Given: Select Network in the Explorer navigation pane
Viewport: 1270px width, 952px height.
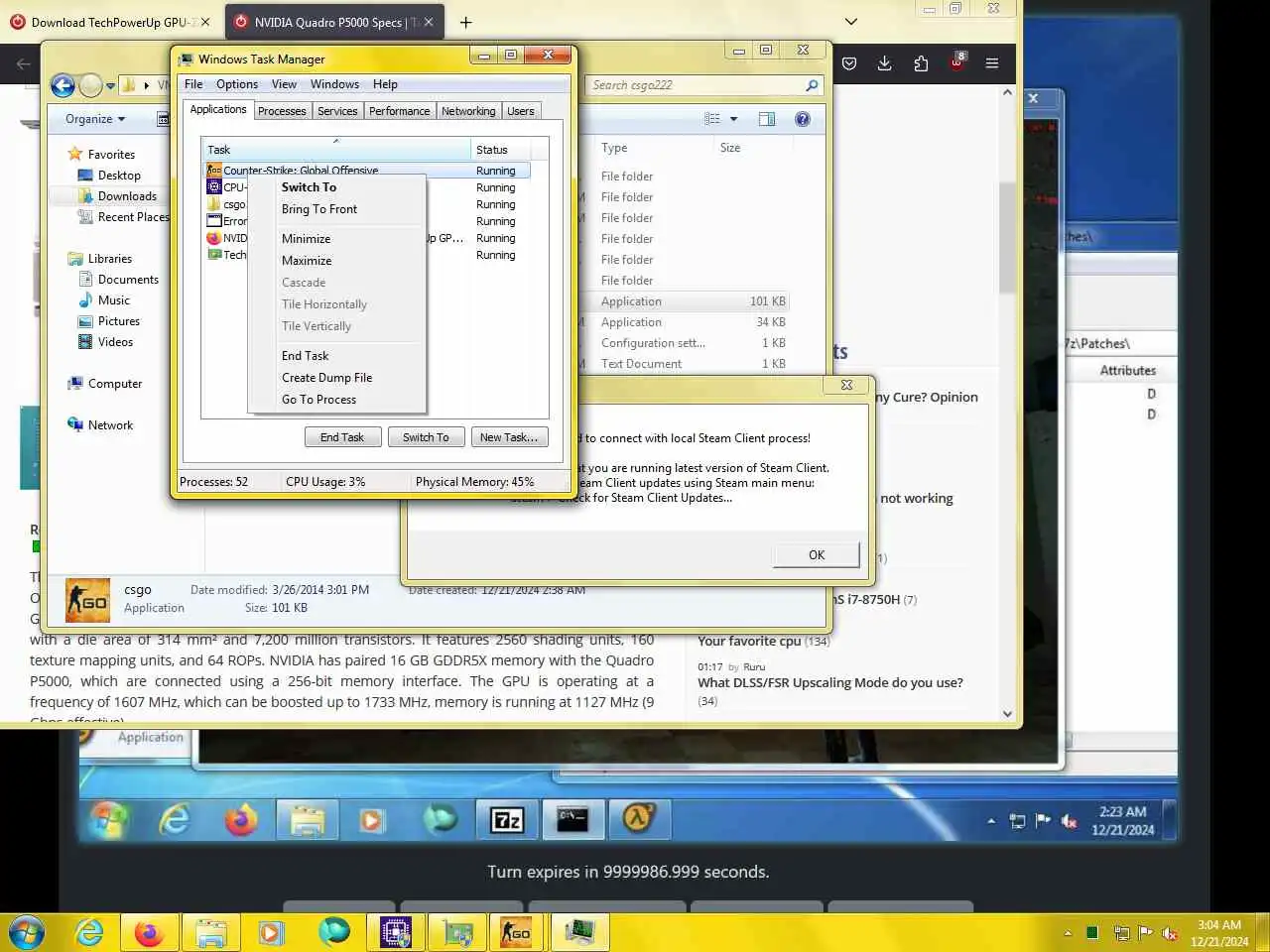Looking at the screenshot, I should click(x=110, y=425).
